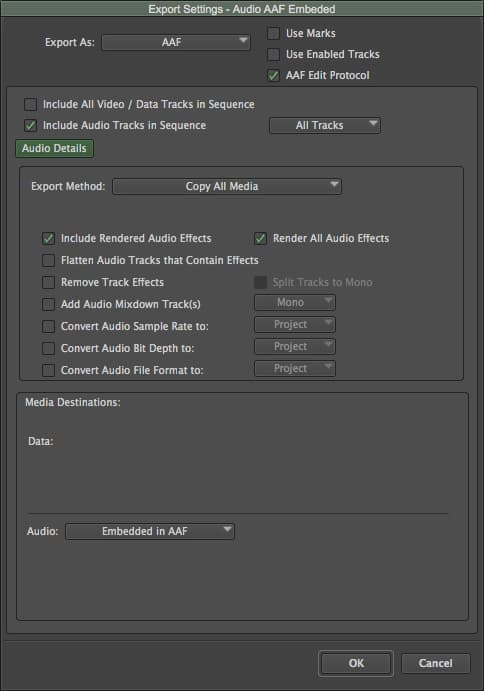Enable Flatten Audio Tracks that Contain Effects
The width and height of the screenshot is (484, 691).
(48, 260)
